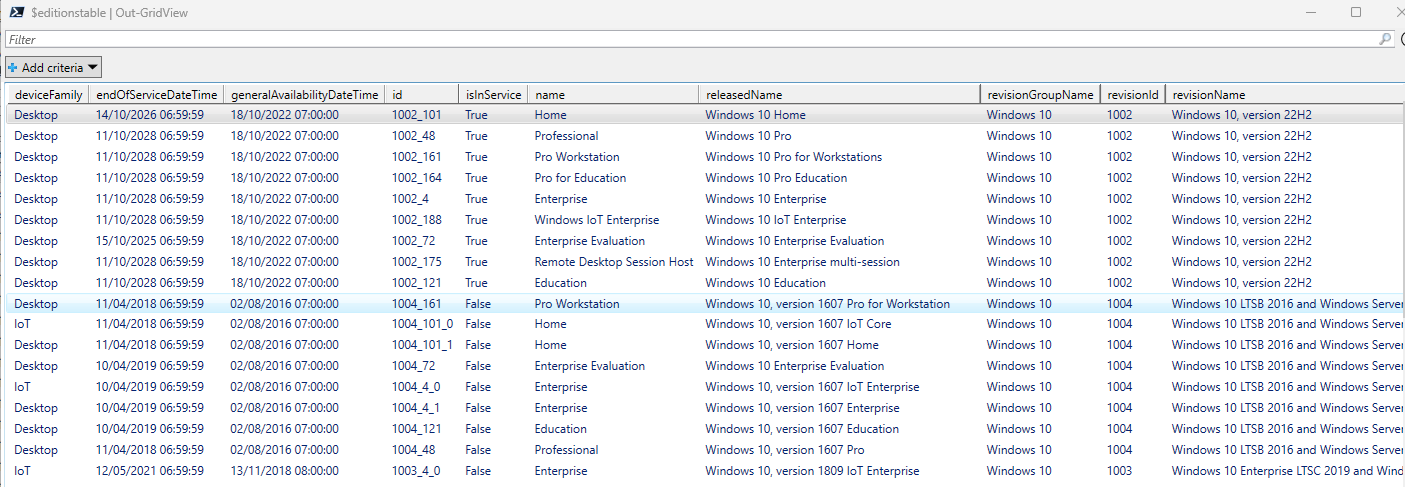Click the revisionId column header

point(1133,95)
